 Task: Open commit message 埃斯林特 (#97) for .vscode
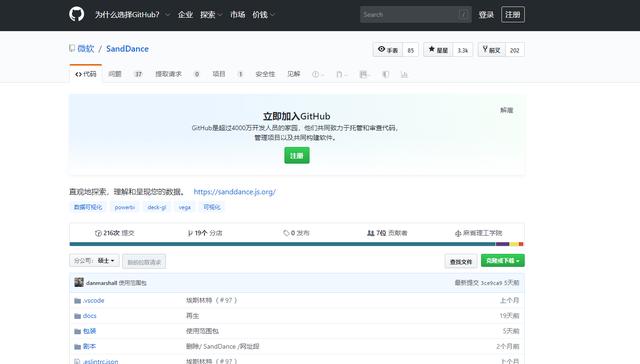[x=211, y=300]
